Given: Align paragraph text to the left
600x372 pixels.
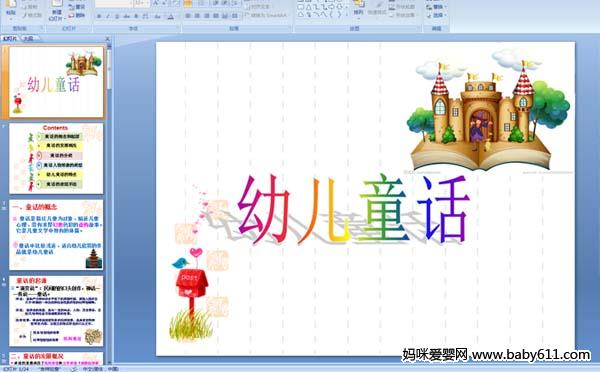Looking at the screenshot, I should [x=188, y=16].
